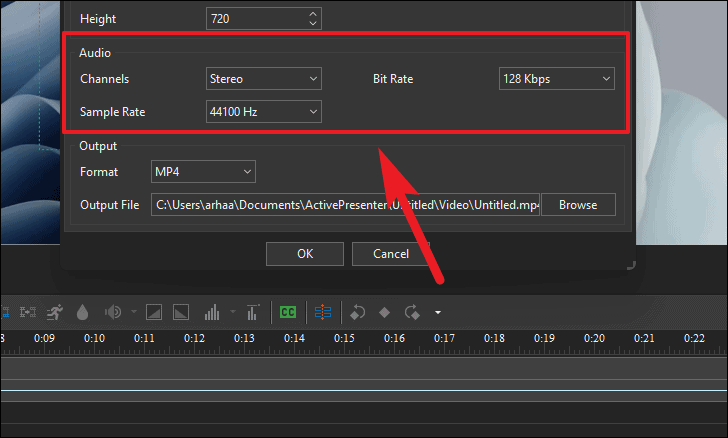This screenshot has height=438, width=728.
Task: Click the dialog resize grip corner
Action: coord(630,266)
